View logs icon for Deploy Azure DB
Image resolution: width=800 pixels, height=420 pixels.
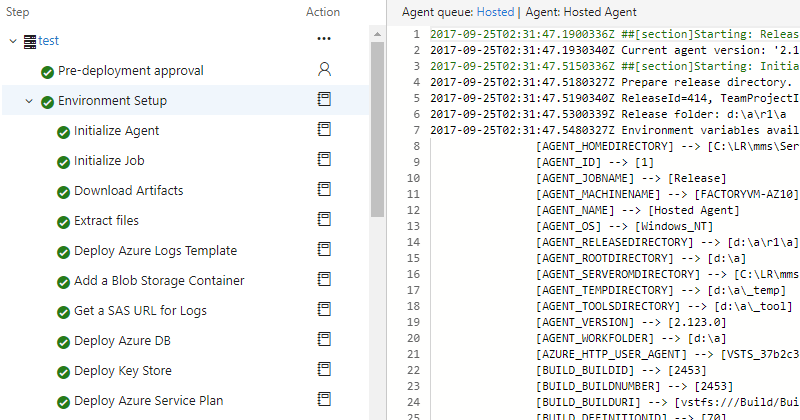click(324, 339)
